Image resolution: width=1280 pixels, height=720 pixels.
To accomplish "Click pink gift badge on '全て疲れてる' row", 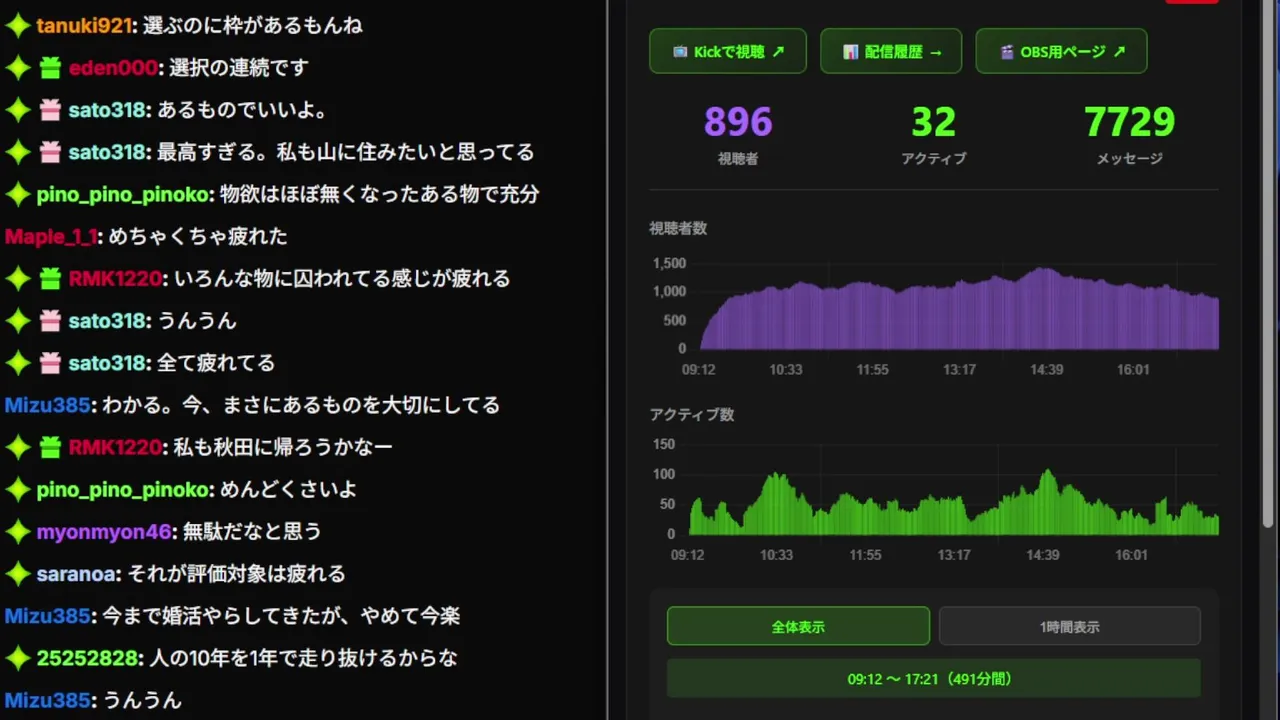I will (x=50, y=363).
